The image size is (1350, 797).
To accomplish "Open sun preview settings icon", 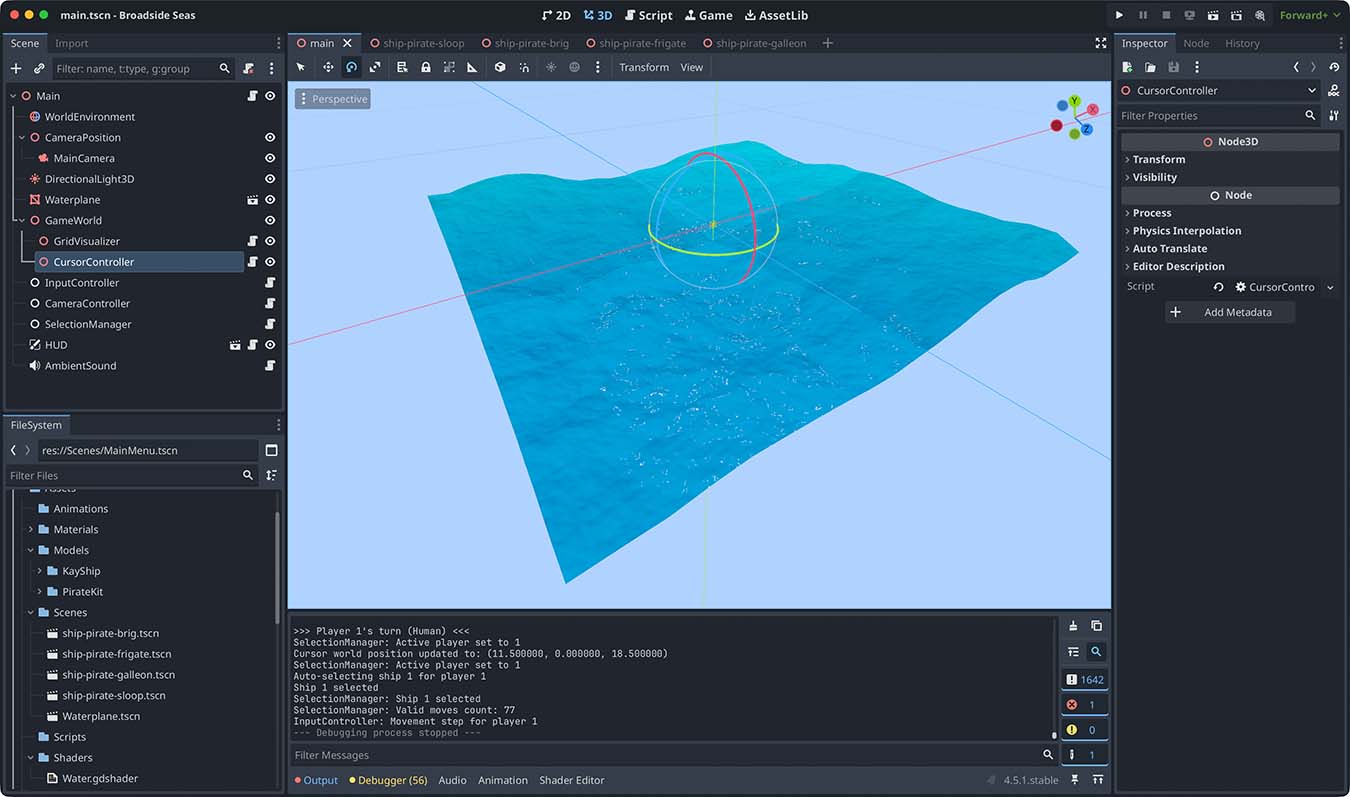I will click(x=551, y=67).
